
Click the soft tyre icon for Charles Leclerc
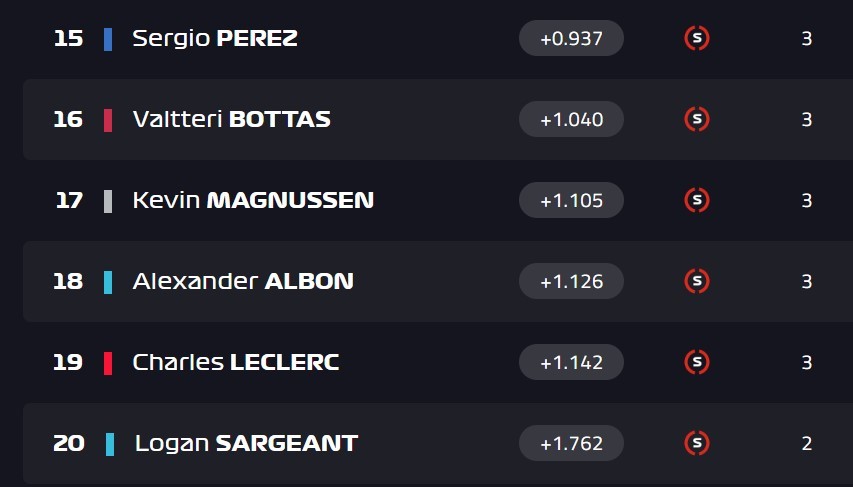click(x=697, y=362)
